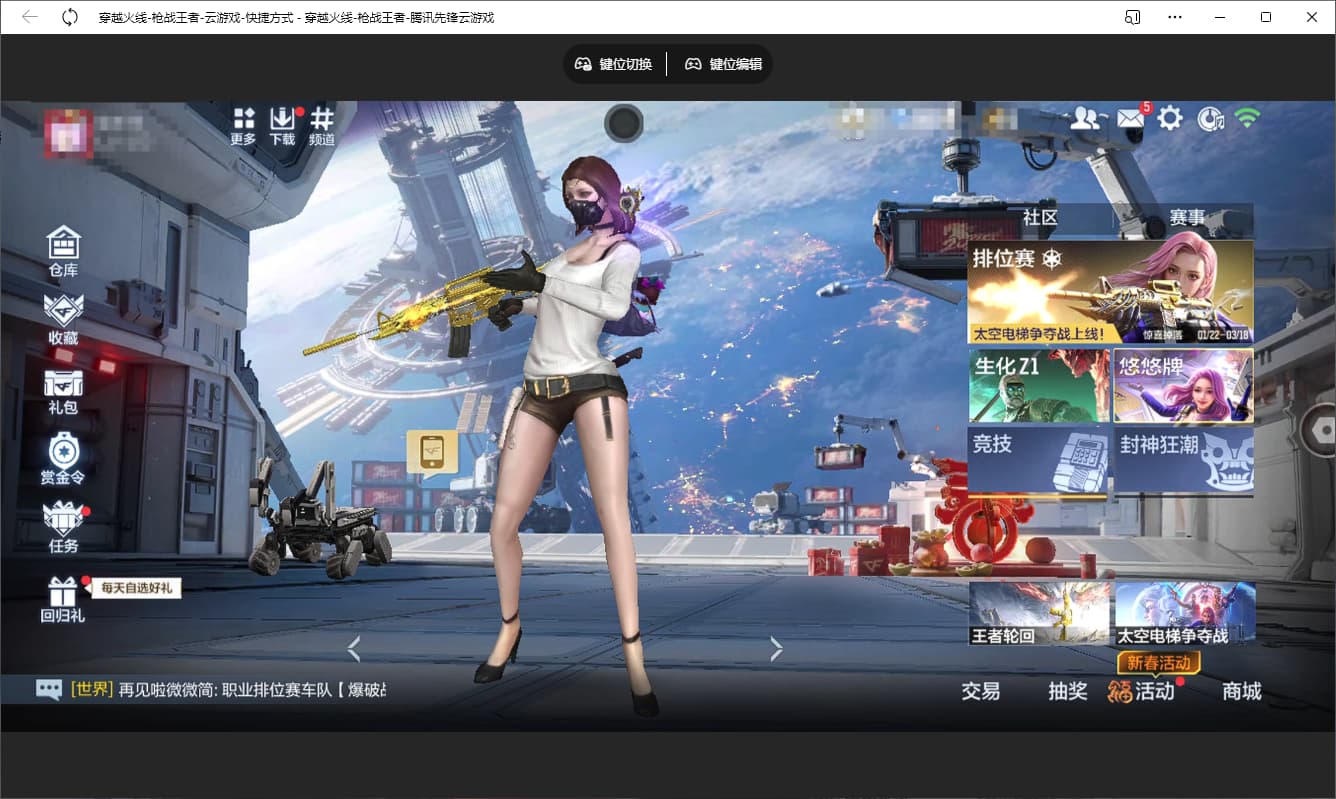Open the friends list icon

(x=1085, y=119)
